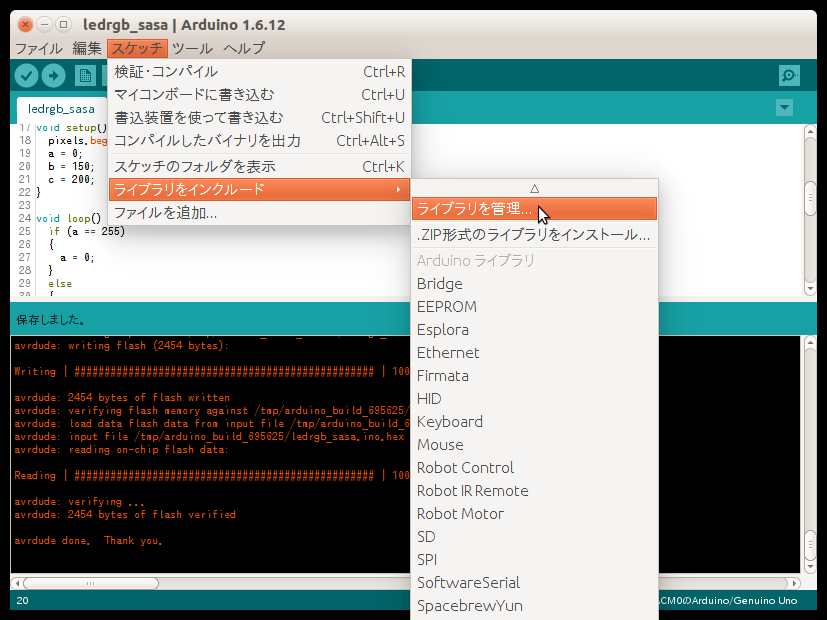Include the Firmata library
Image resolution: width=827 pixels, height=620 pixels.
click(x=534, y=376)
